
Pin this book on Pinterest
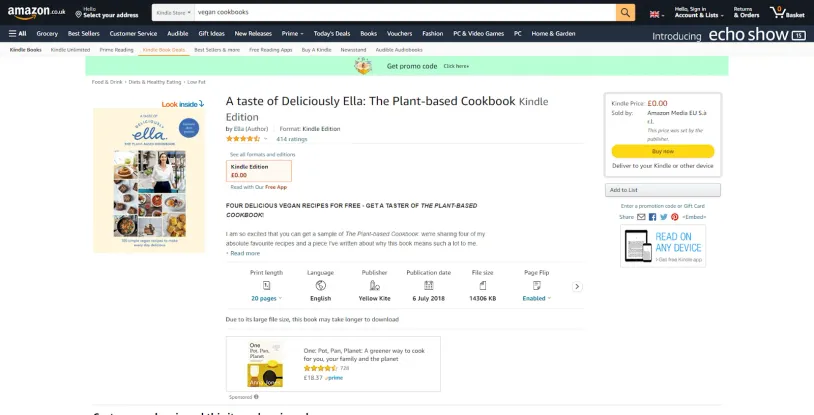click(675, 216)
